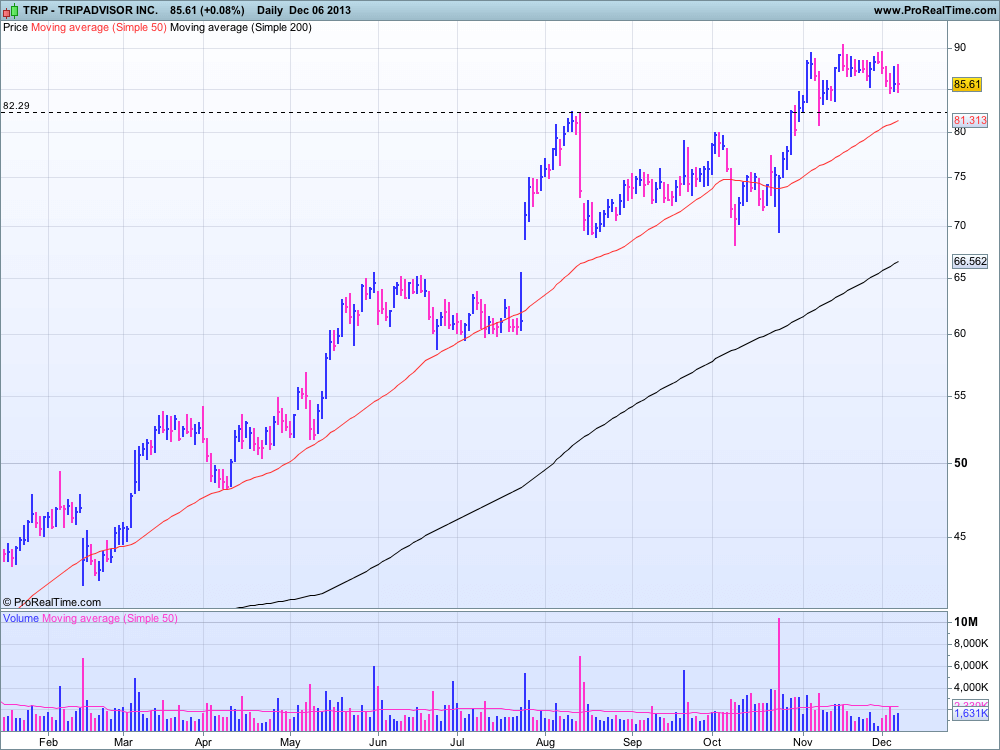Viewport: 1000px width, 750px height.
Task: Open the www.ProRealTime.com link
Action: click(x=934, y=10)
